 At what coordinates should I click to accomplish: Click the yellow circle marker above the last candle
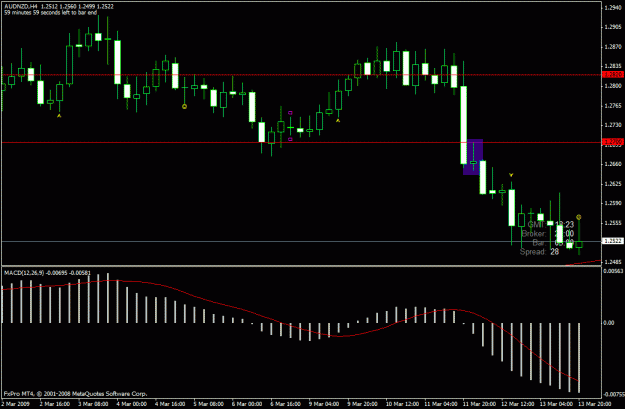pos(579,217)
